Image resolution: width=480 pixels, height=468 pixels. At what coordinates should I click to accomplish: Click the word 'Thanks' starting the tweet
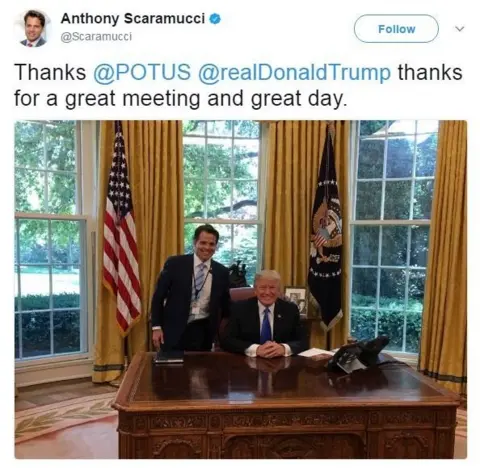pos(50,72)
